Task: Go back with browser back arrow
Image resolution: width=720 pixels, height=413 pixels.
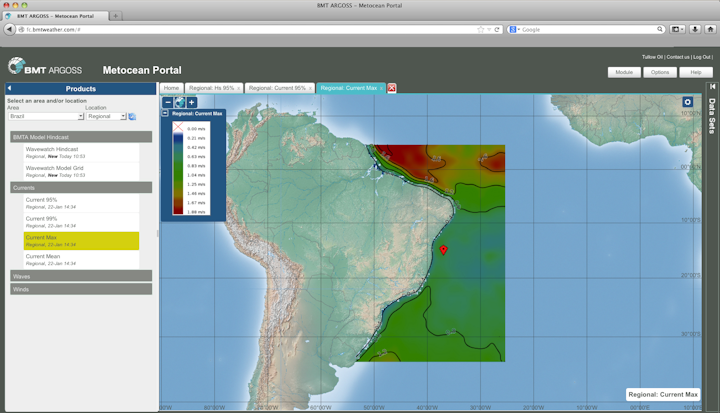Action: tap(9, 29)
